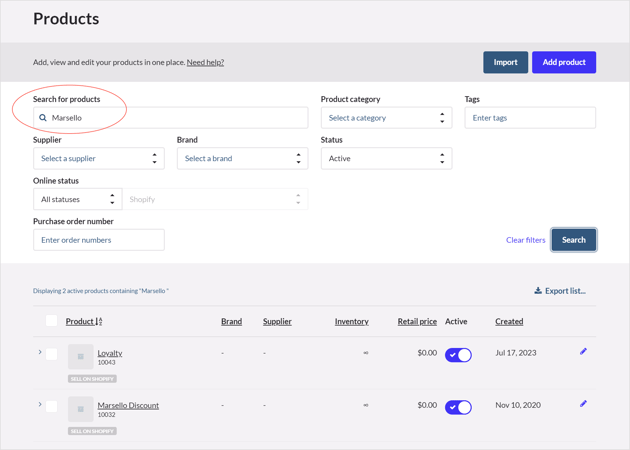Click the Add product button
The image size is (630, 450).
click(564, 62)
